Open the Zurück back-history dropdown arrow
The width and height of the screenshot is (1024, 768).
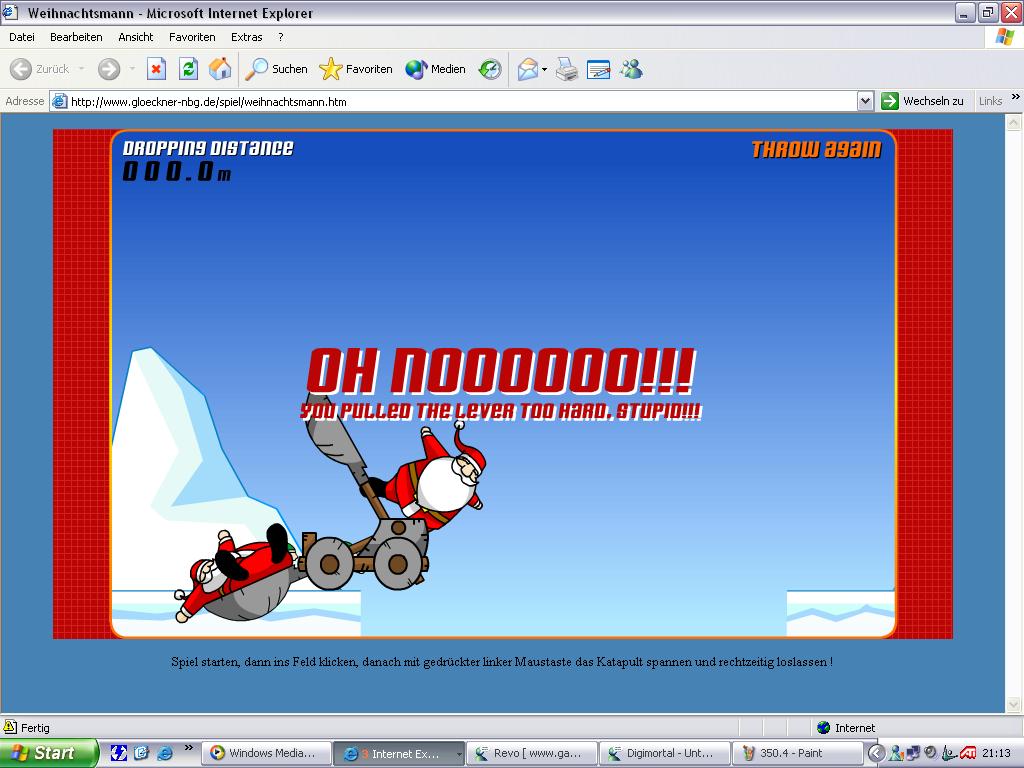click(82, 69)
